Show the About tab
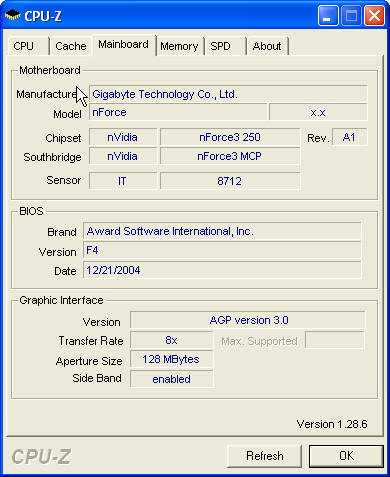Image resolution: width=390 pixels, height=477 pixels. [267, 46]
